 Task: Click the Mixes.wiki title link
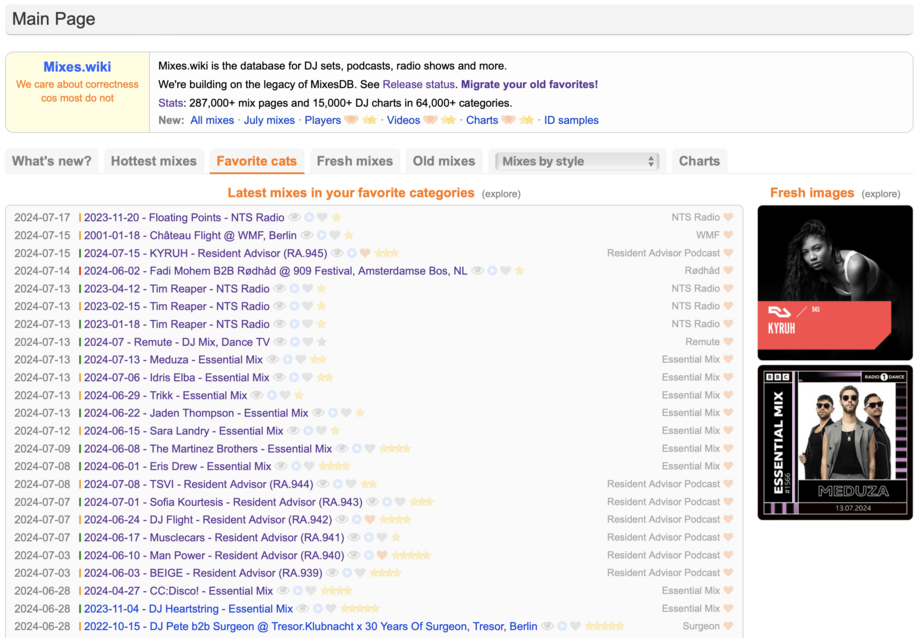click(x=77, y=67)
